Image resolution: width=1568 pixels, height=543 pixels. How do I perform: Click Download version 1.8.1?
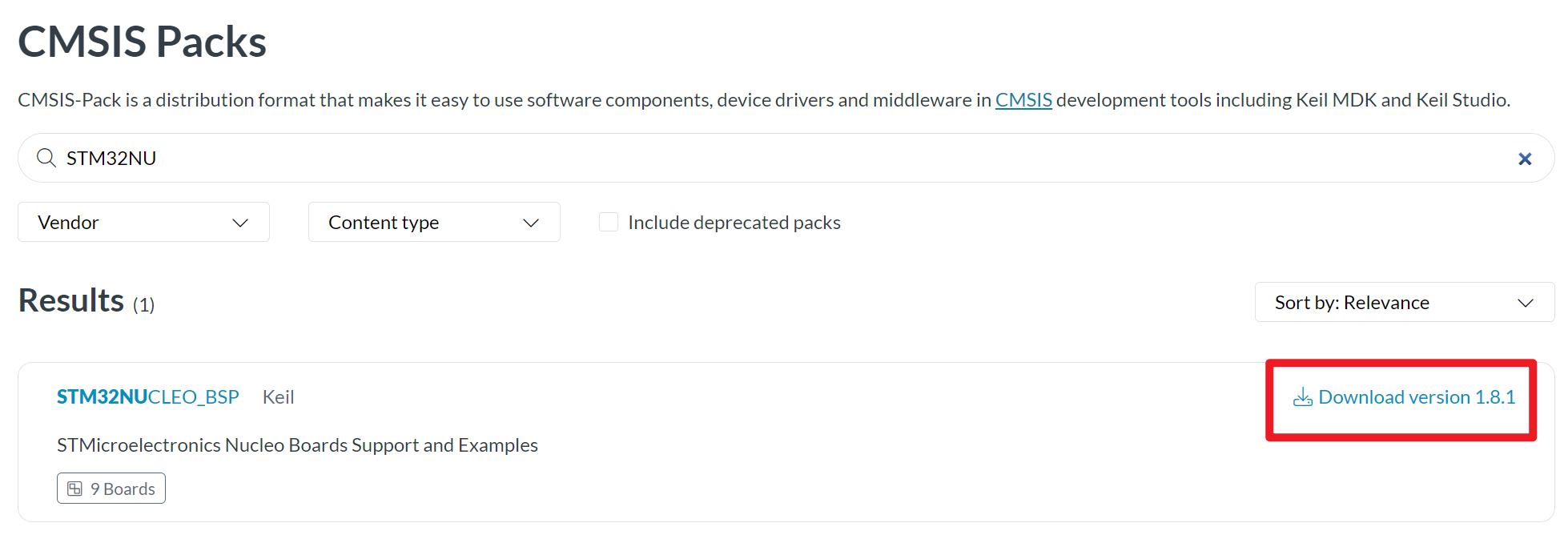click(x=1405, y=397)
